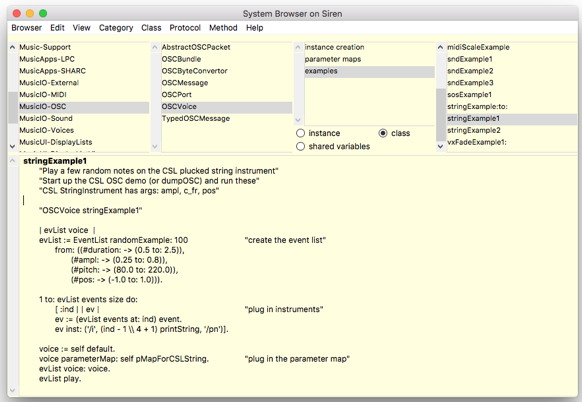Open the View menu
The height and width of the screenshot is (402, 582).
click(81, 28)
